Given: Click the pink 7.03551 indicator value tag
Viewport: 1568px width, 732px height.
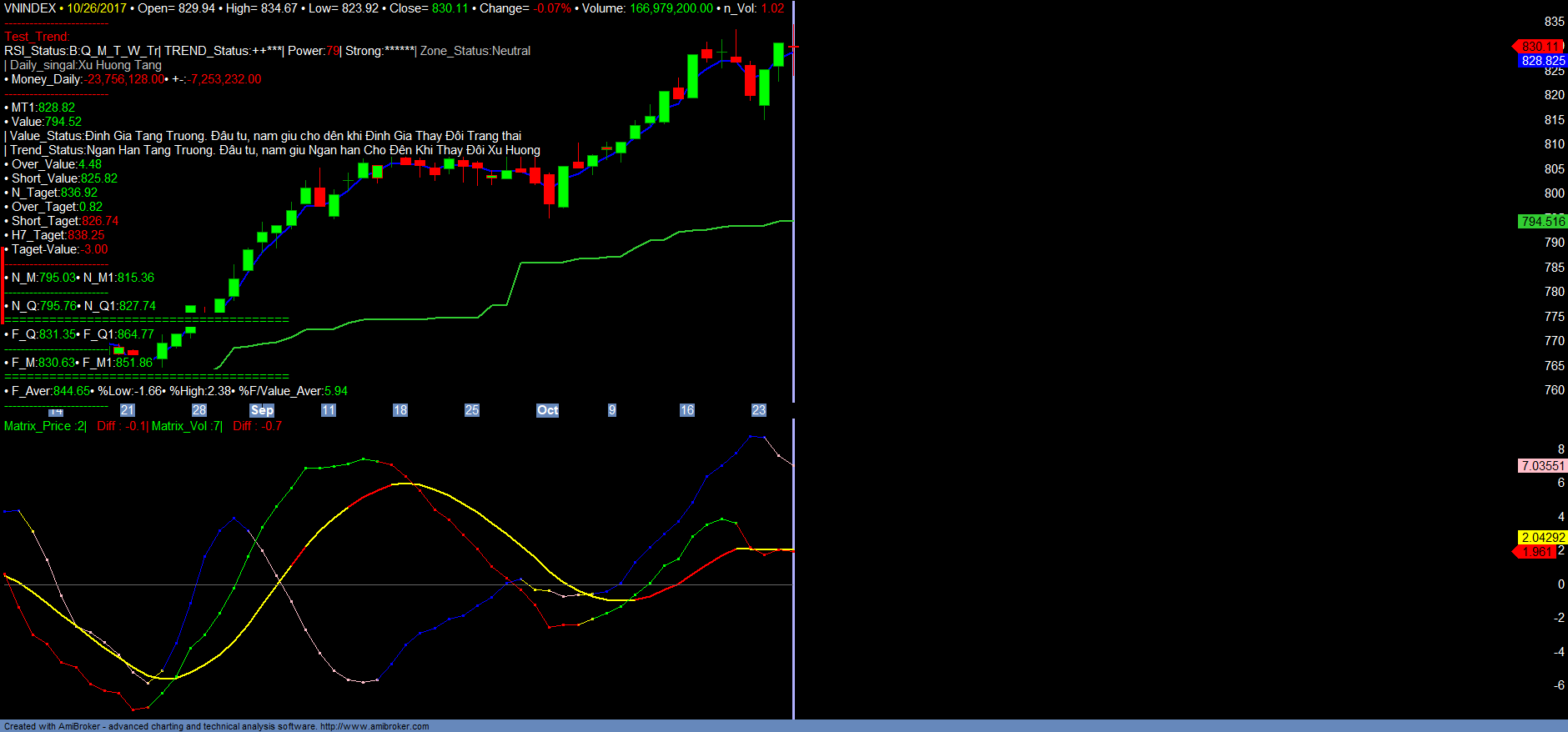Looking at the screenshot, I should pos(1542,466).
